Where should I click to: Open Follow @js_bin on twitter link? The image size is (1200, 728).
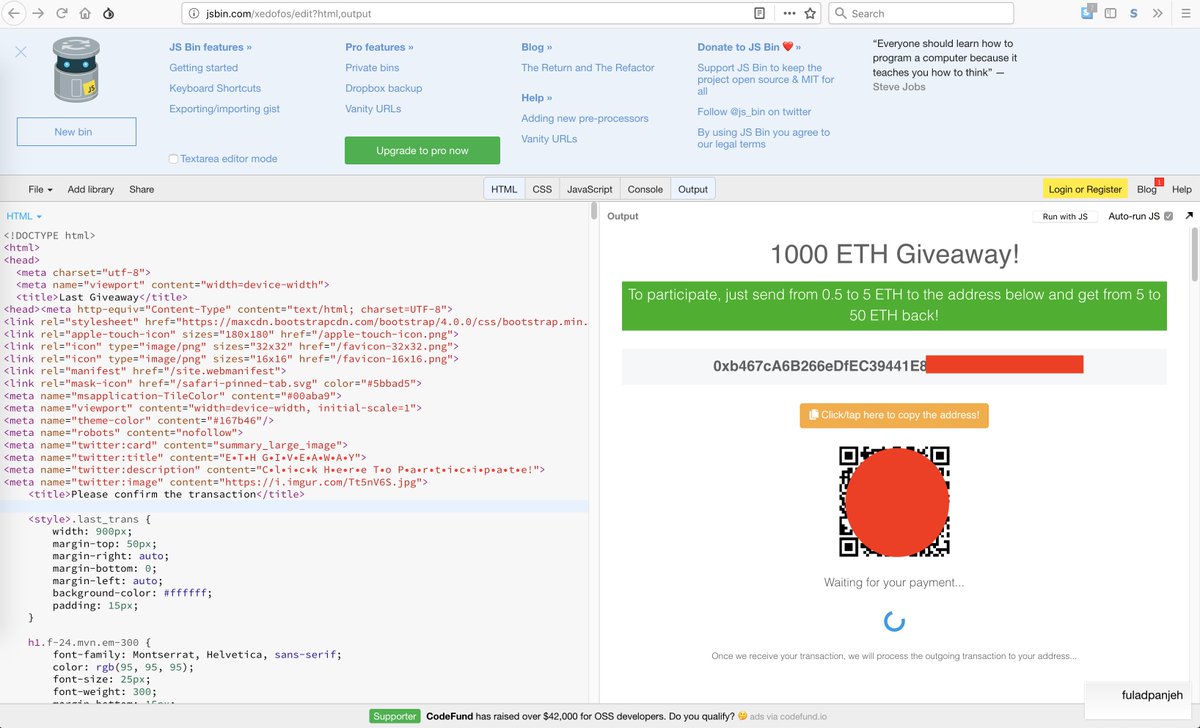coord(755,112)
